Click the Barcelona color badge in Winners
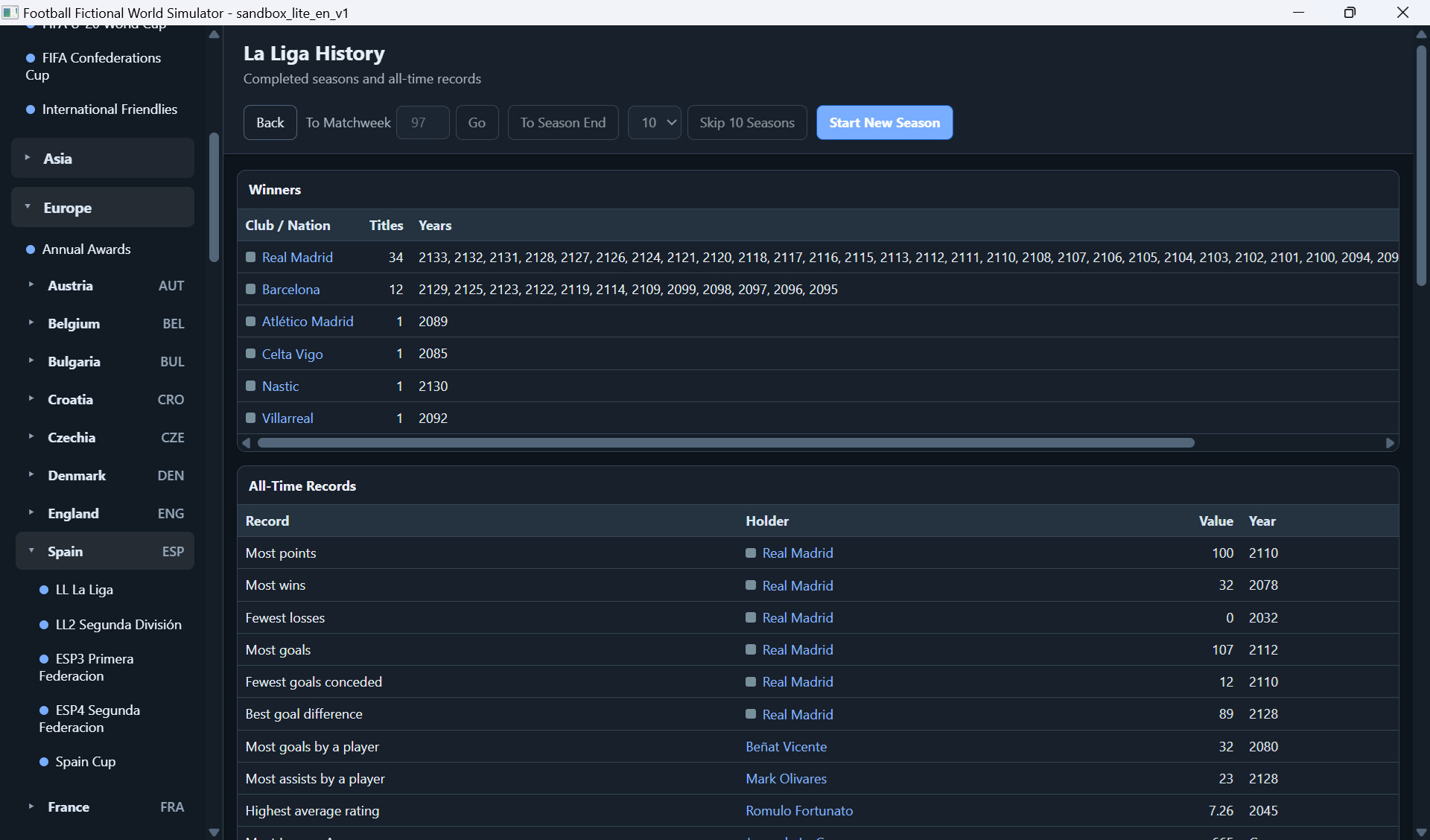The height and width of the screenshot is (840, 1430). [251, 289]
